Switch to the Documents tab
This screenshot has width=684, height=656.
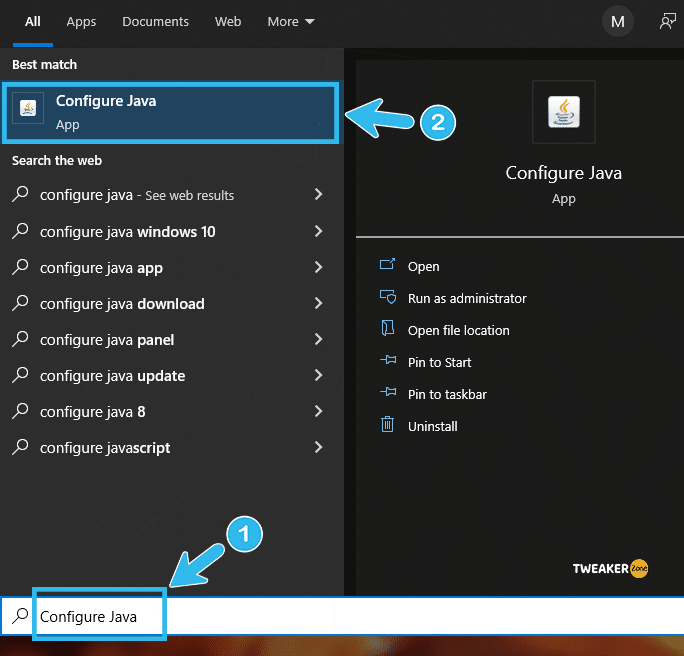tap(155, 22)
